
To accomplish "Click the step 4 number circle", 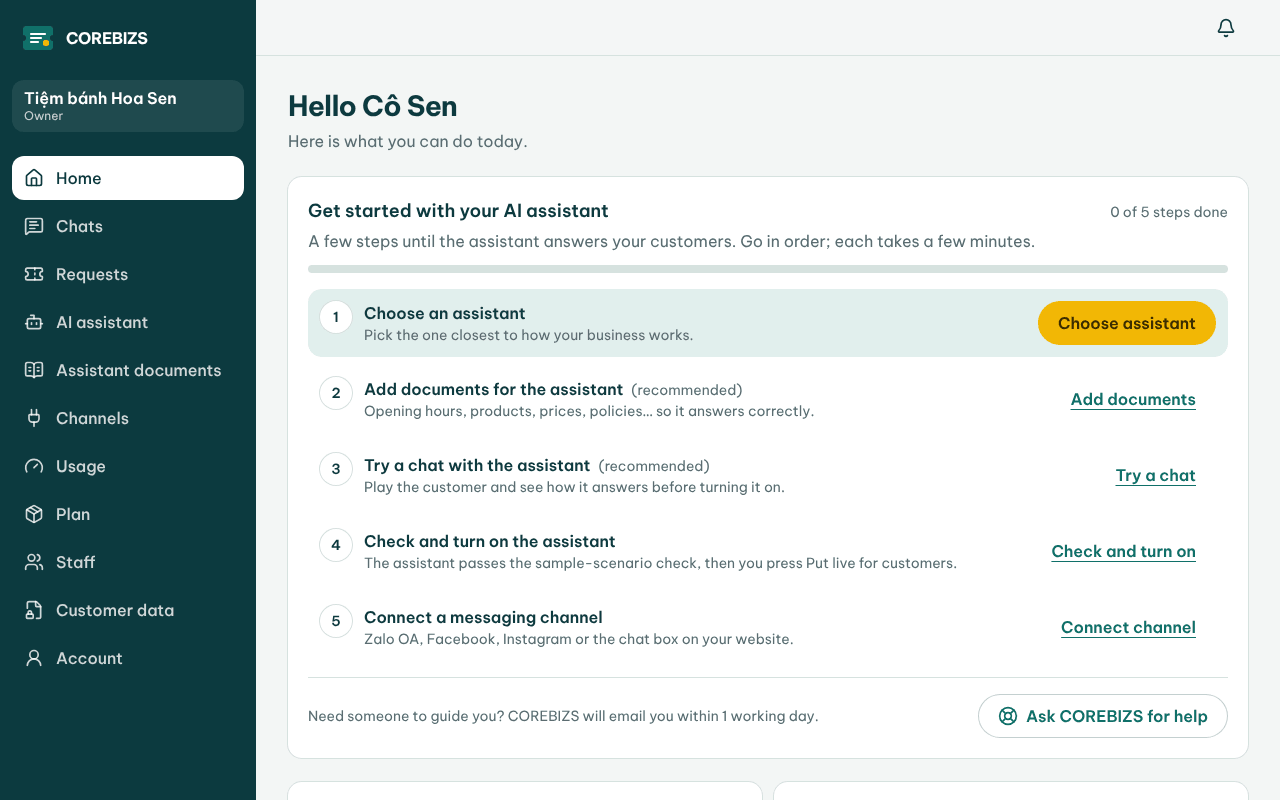I will coord(336,545).
